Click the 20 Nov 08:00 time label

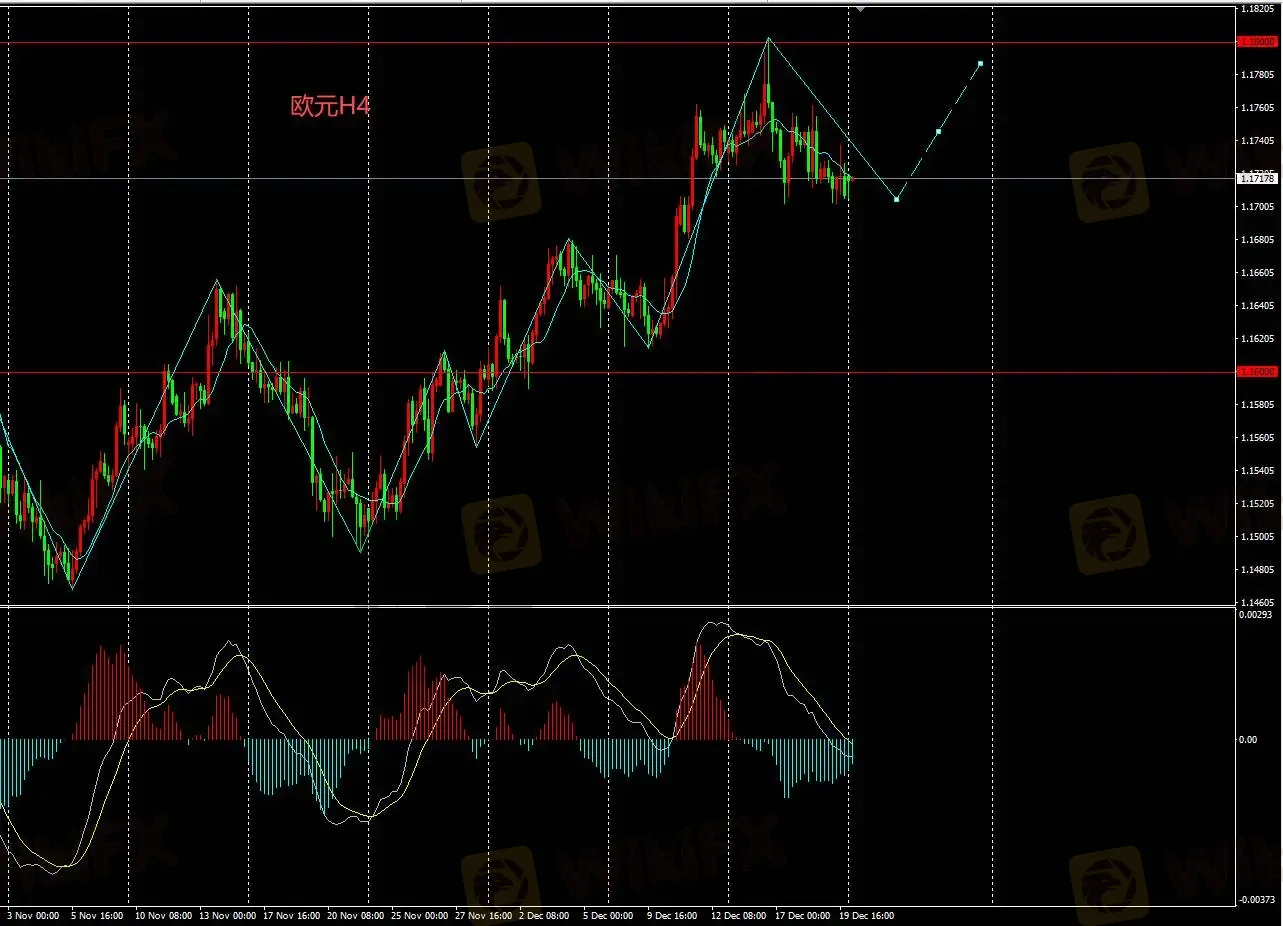pos(357,916)
